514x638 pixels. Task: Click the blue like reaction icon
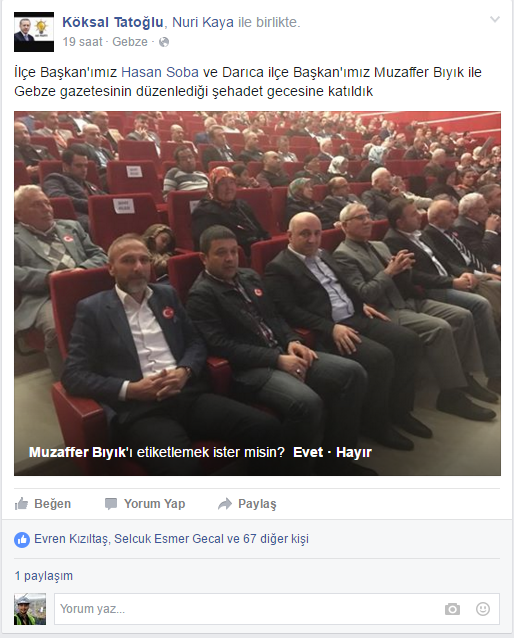[x=22, y=540]
